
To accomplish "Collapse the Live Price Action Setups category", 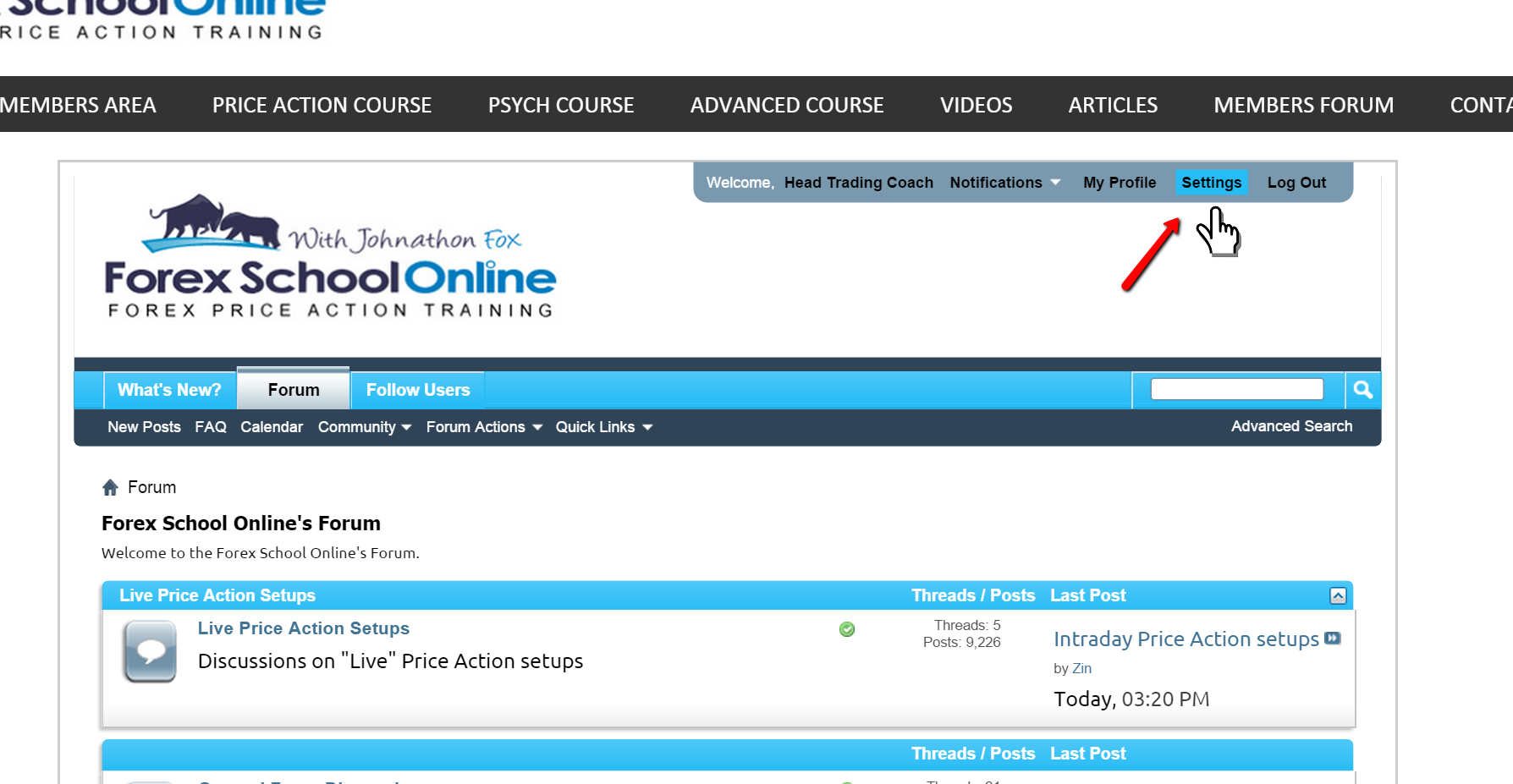I will click(1338, 595).
